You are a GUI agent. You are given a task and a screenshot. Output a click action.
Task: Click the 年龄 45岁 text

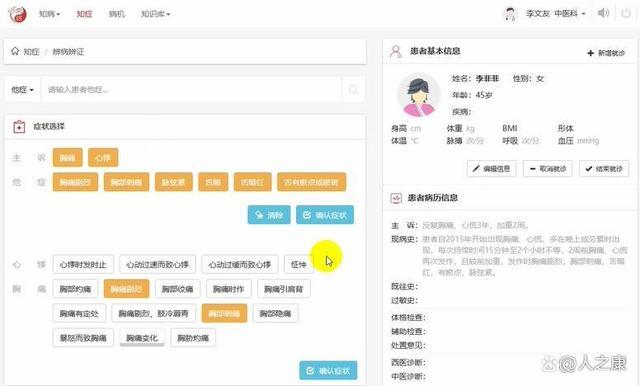click(472, 95)
